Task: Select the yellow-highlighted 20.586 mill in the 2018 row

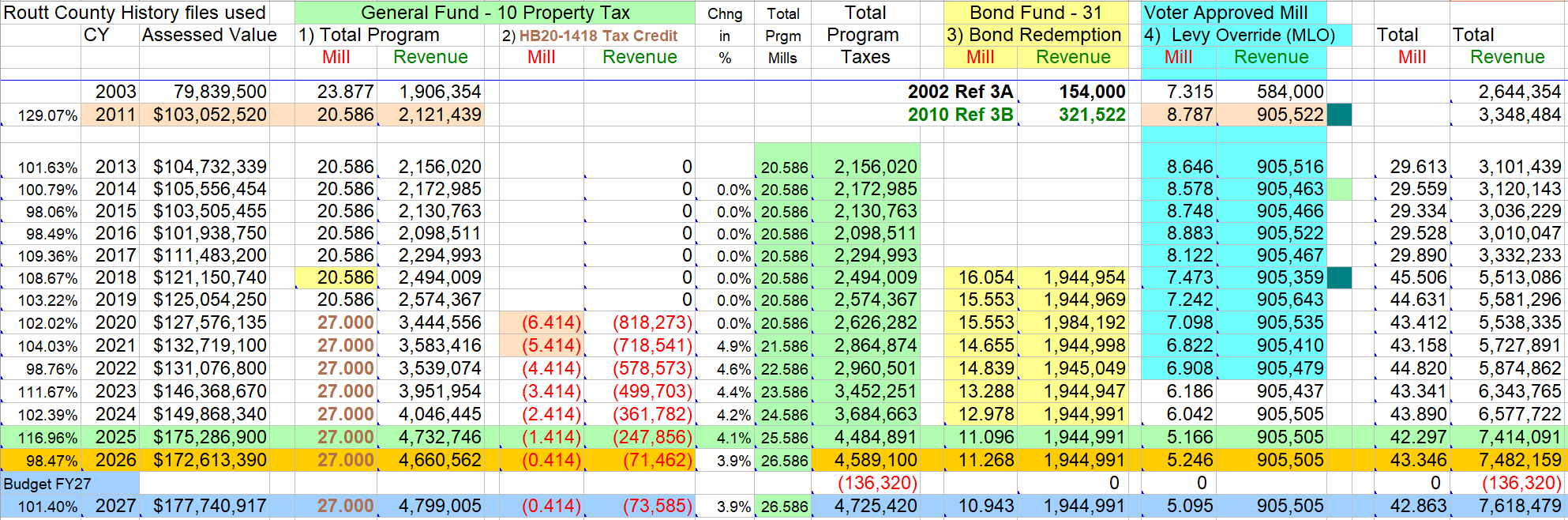Action: pyautogui.click(x=336, y=277)
